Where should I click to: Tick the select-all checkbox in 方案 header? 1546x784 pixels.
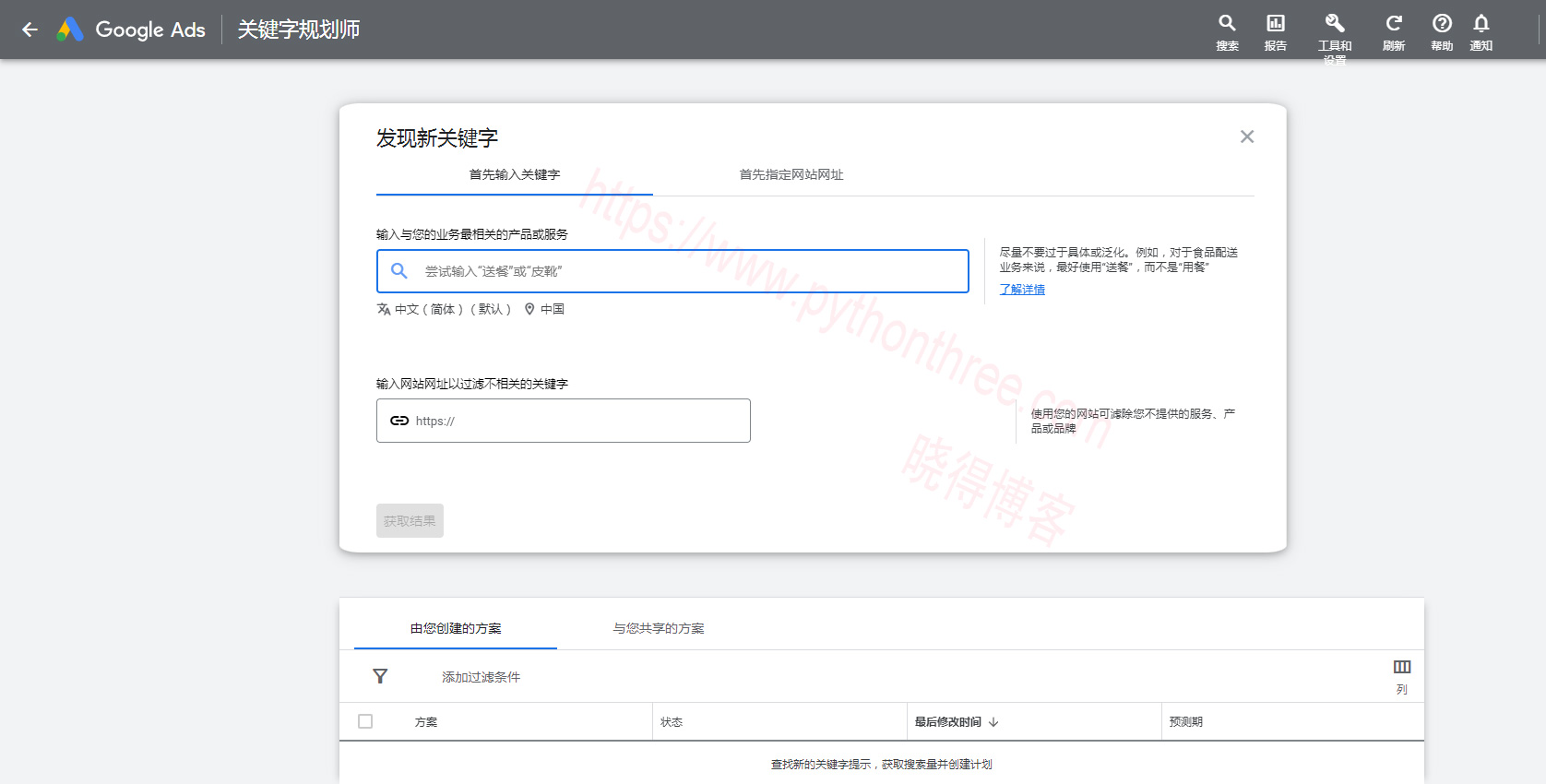365,721
